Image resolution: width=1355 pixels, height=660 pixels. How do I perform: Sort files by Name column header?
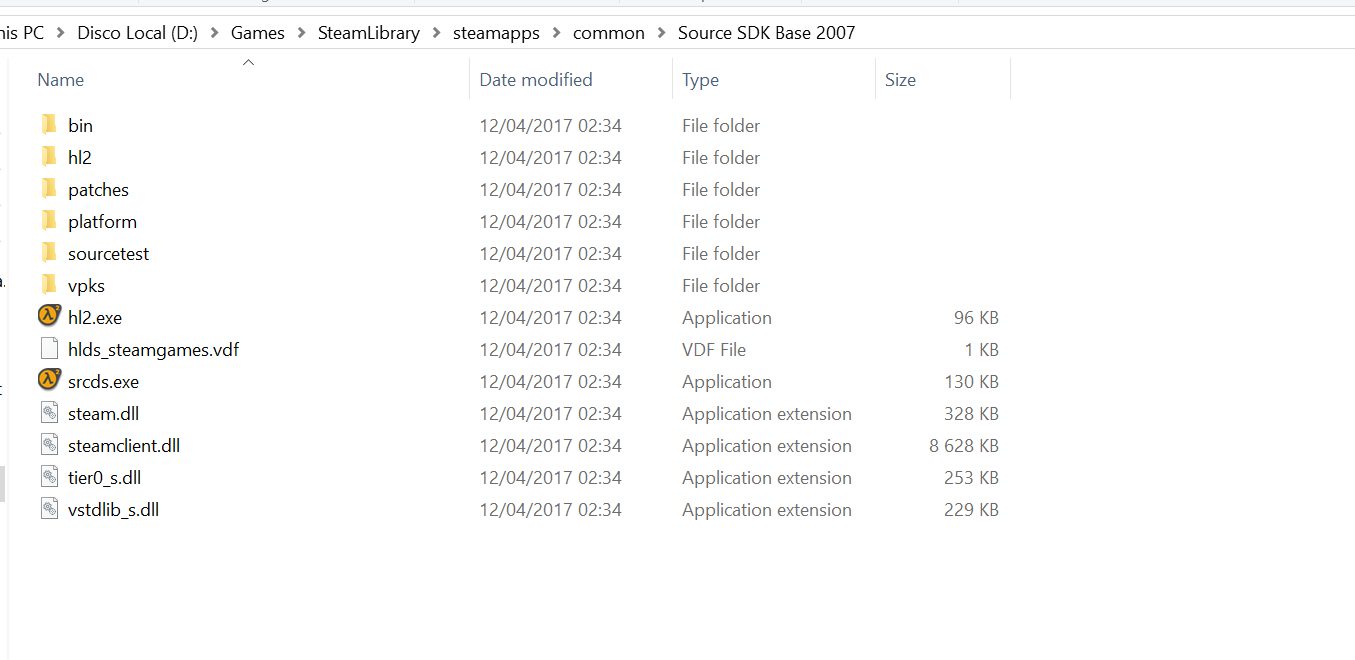(x=60, y=80)
